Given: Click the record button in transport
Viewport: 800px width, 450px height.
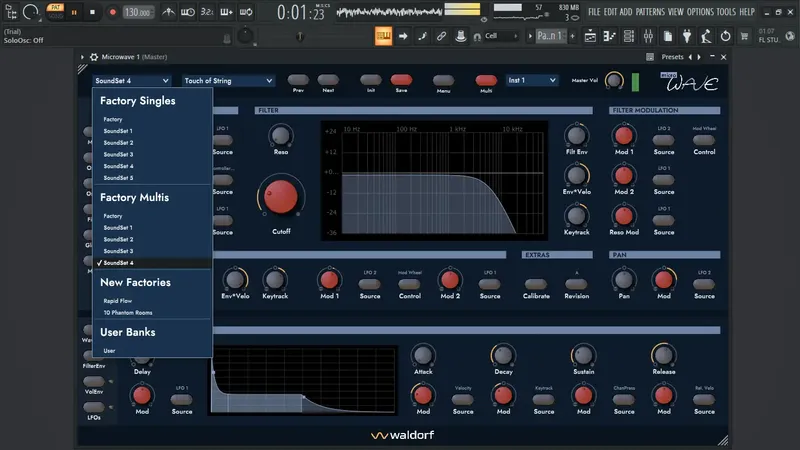Looking at the screenshot, I should click(x=112, y=12).
